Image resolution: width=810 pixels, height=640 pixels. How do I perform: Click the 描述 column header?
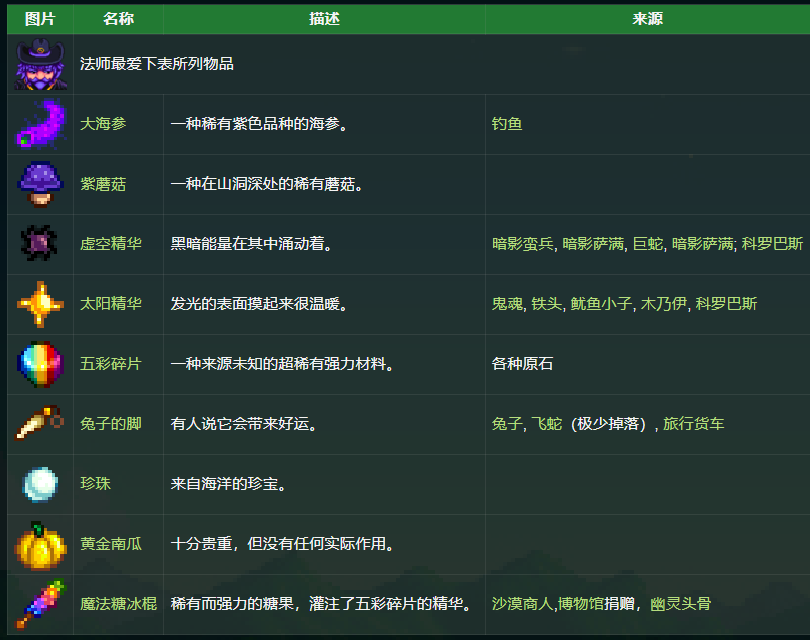(324, 19)
